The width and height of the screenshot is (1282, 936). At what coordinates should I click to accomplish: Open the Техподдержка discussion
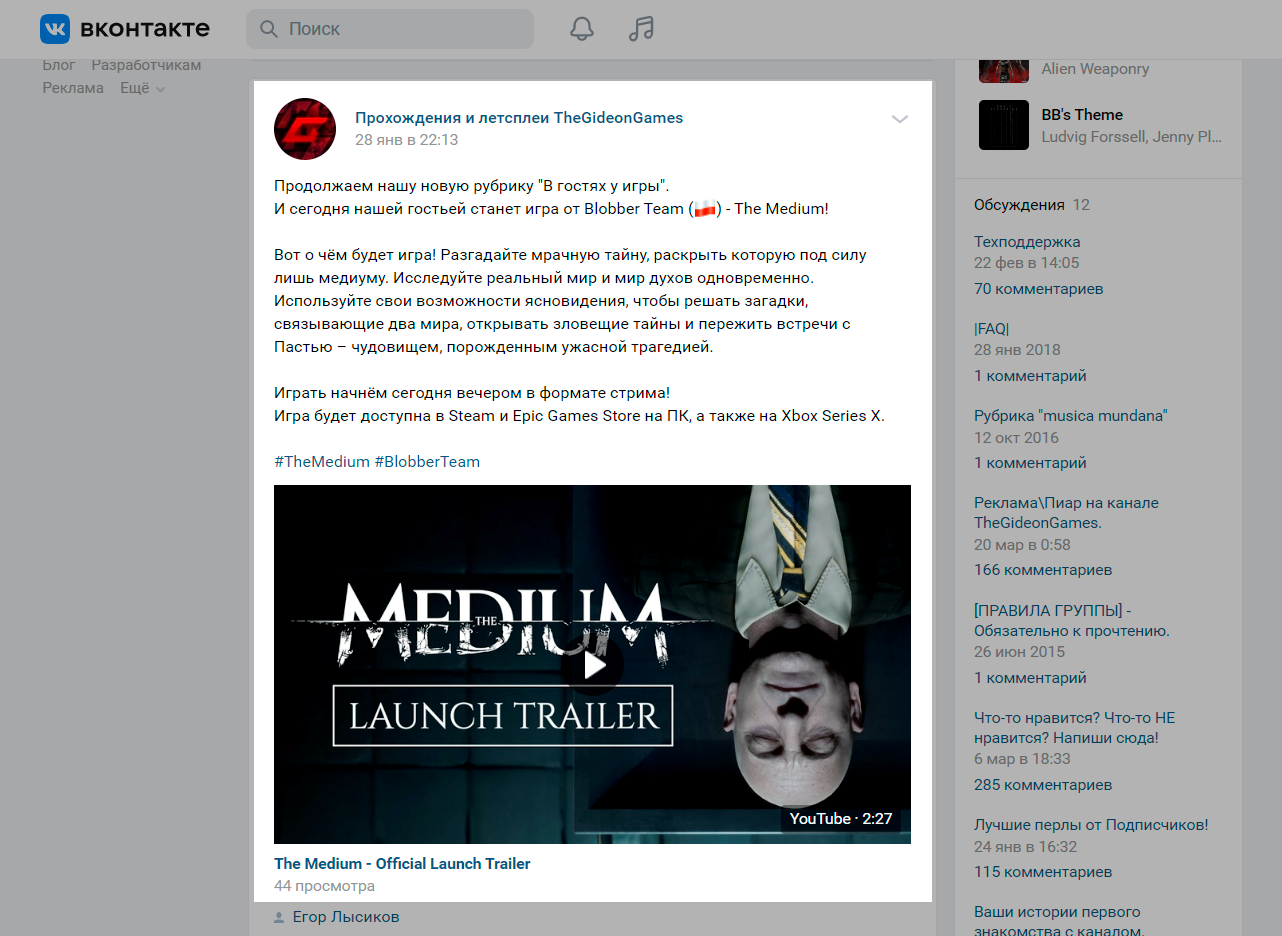click(1027, 242)
